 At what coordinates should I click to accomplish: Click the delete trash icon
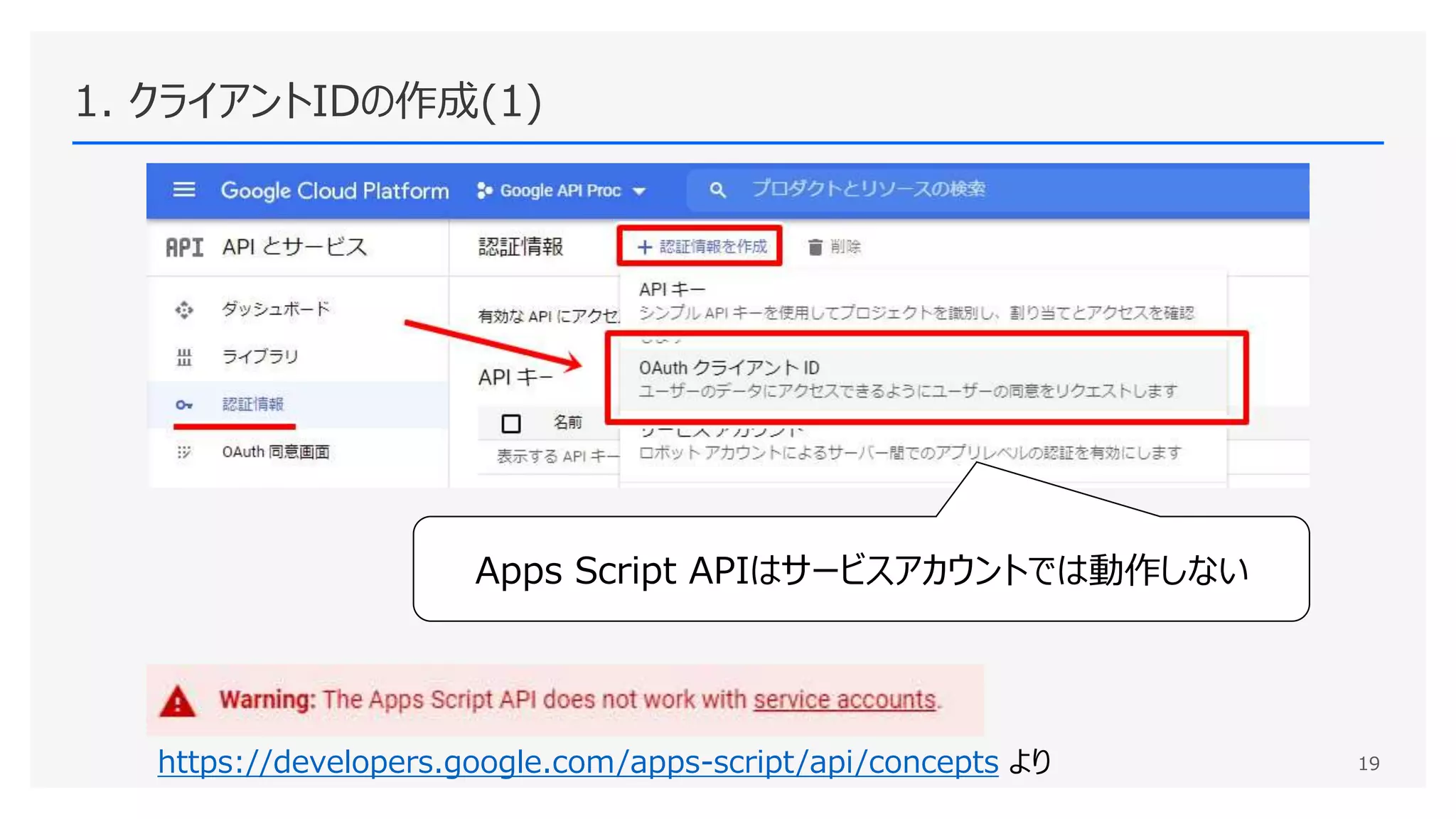815,247
